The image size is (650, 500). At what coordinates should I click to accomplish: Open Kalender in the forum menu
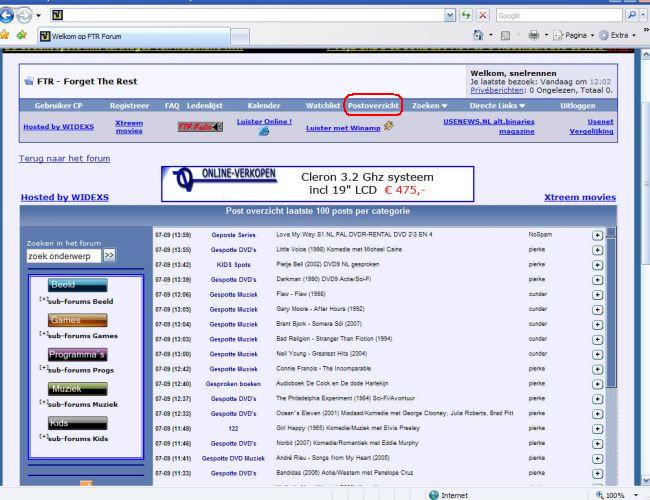click(264, 106)
